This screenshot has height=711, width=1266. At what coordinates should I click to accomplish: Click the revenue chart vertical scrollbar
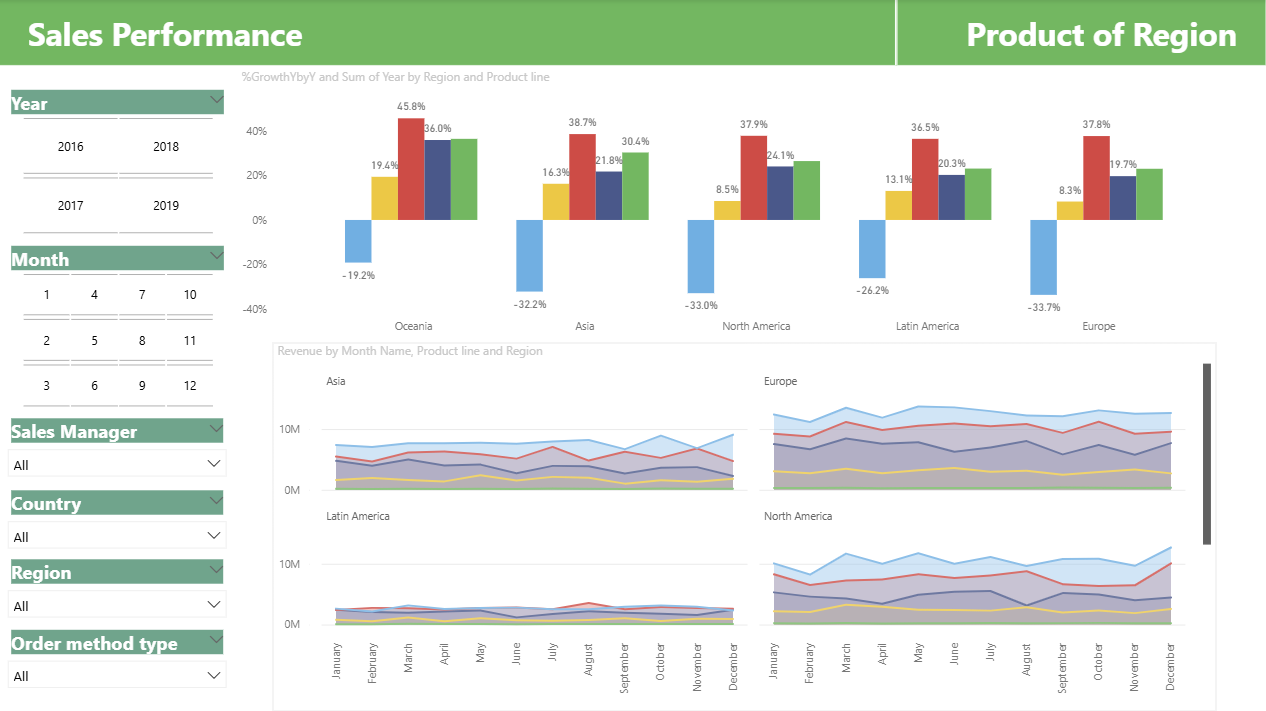[x=1207, y=454]
